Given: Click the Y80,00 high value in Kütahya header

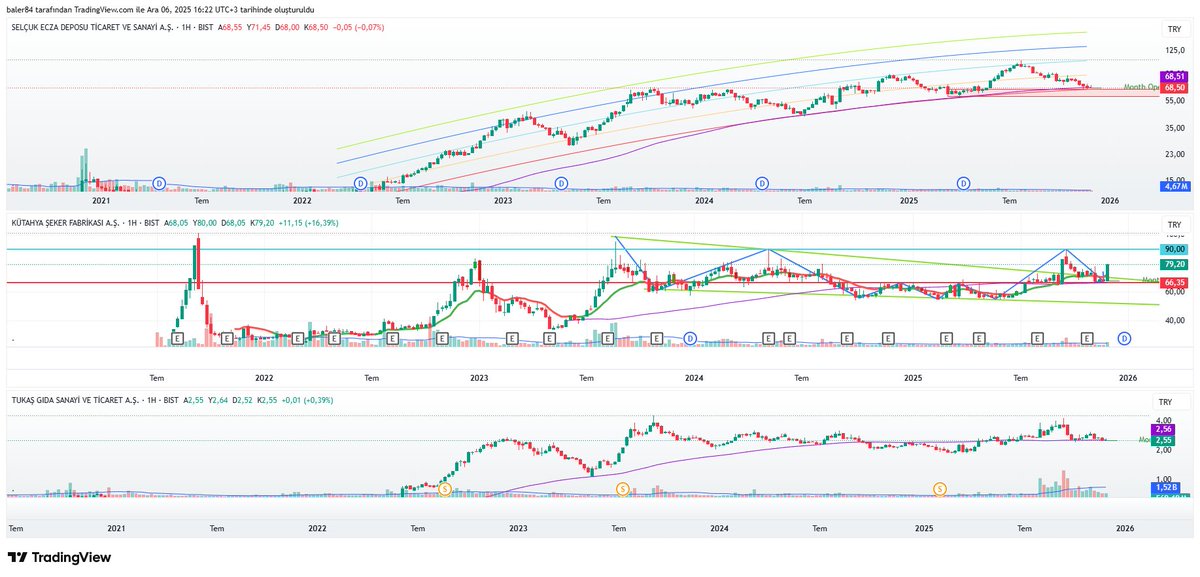Looking at the screenshot, I should click(x=204, y=222).
